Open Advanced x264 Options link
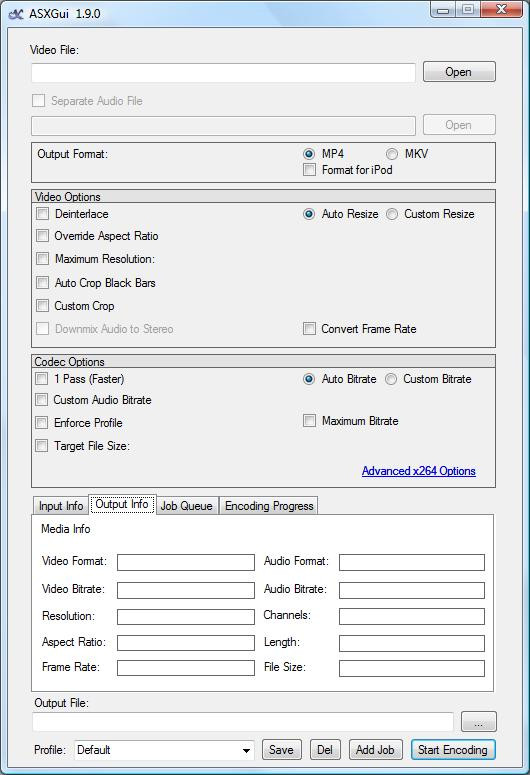 coord(419,471)
